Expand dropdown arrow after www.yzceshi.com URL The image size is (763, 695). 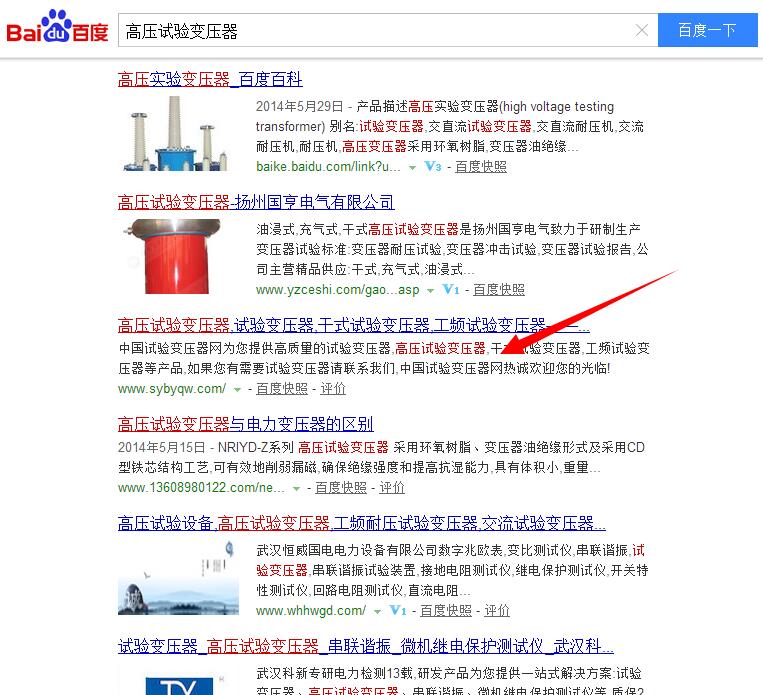click(x=430, y=291)
